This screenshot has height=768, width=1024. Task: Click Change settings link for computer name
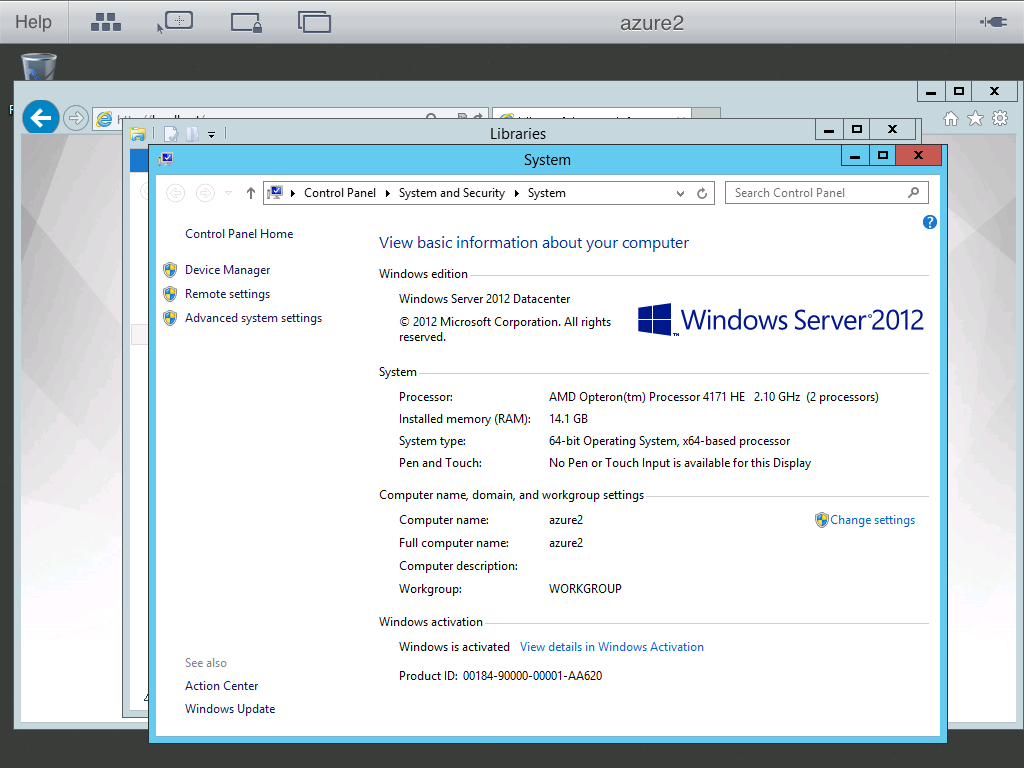[x=872, y=520]
